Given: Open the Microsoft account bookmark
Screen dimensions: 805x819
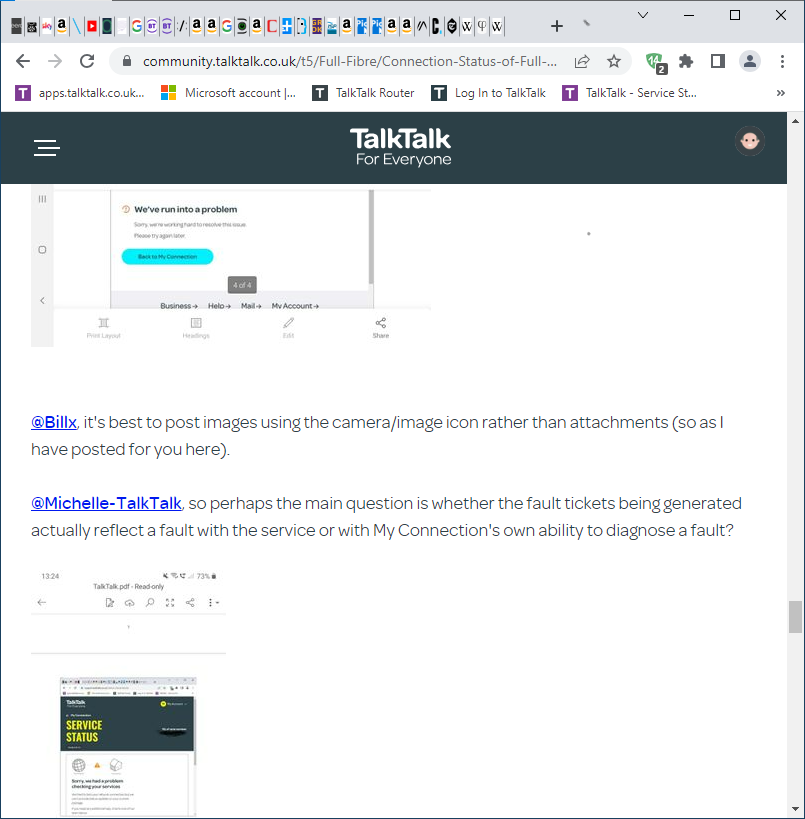Looking at the screenshot, I should pos(228,93).
